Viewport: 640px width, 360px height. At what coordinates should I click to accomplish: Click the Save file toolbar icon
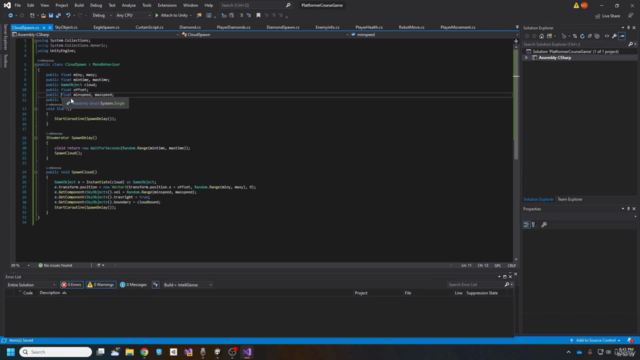tap(51, 16)
